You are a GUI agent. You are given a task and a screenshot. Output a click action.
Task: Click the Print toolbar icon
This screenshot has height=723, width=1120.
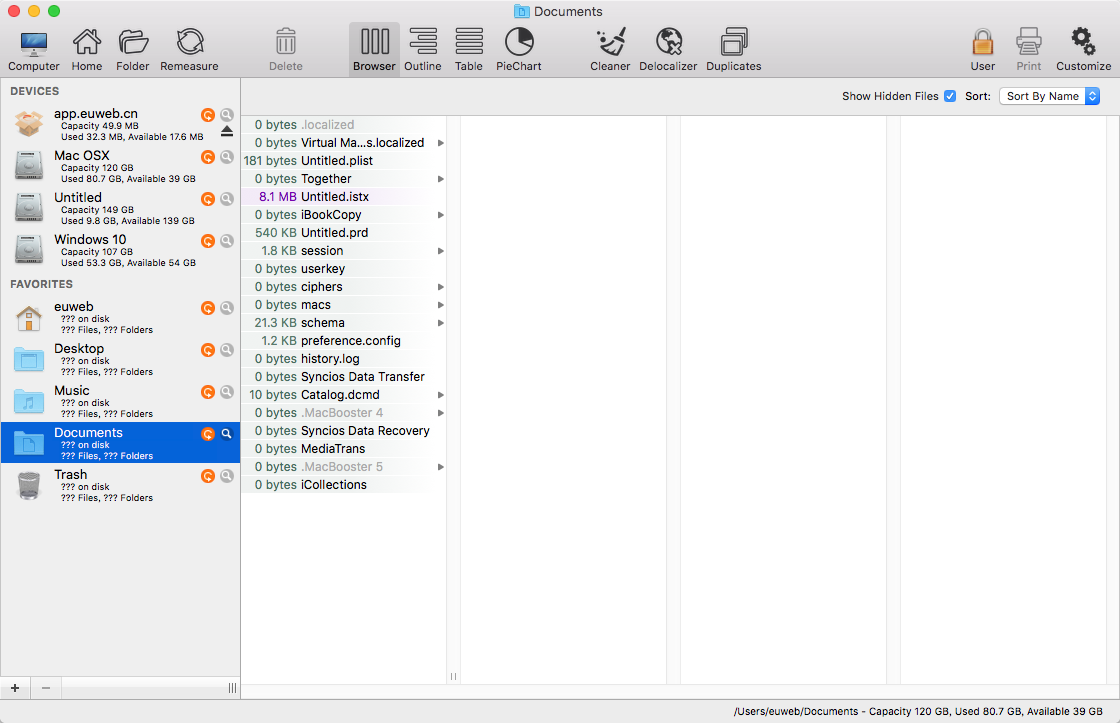1029,49
